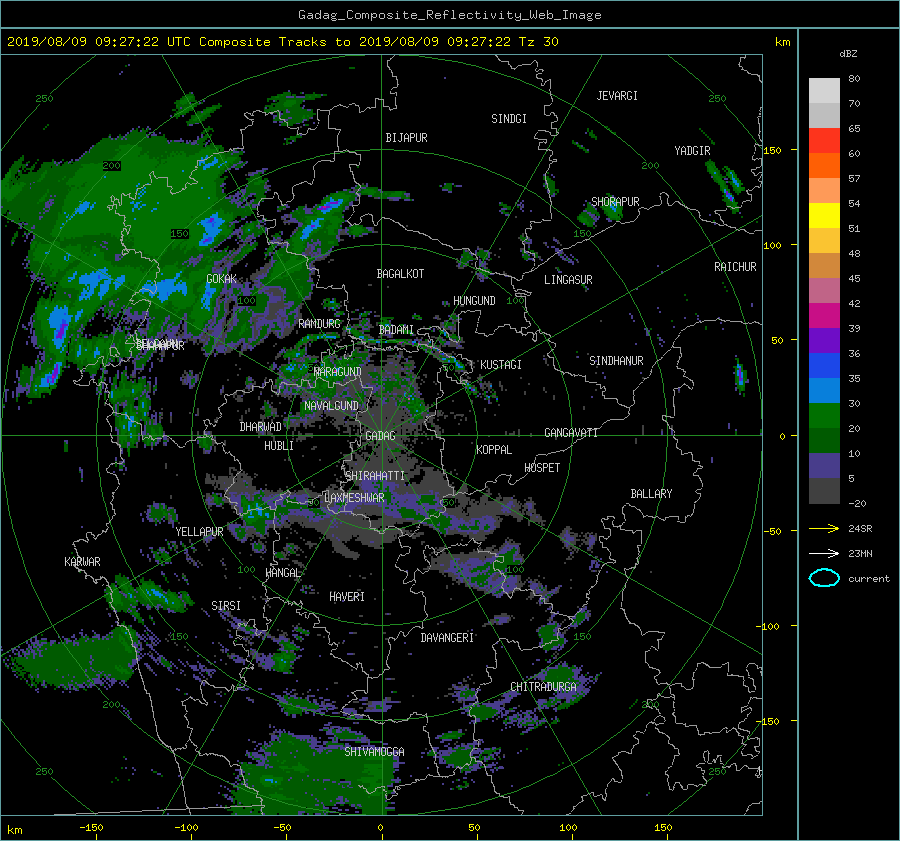This screenshot has height=841, width=900.
Task: Click the yellow 24SR arrow icon
Action: 824,528
